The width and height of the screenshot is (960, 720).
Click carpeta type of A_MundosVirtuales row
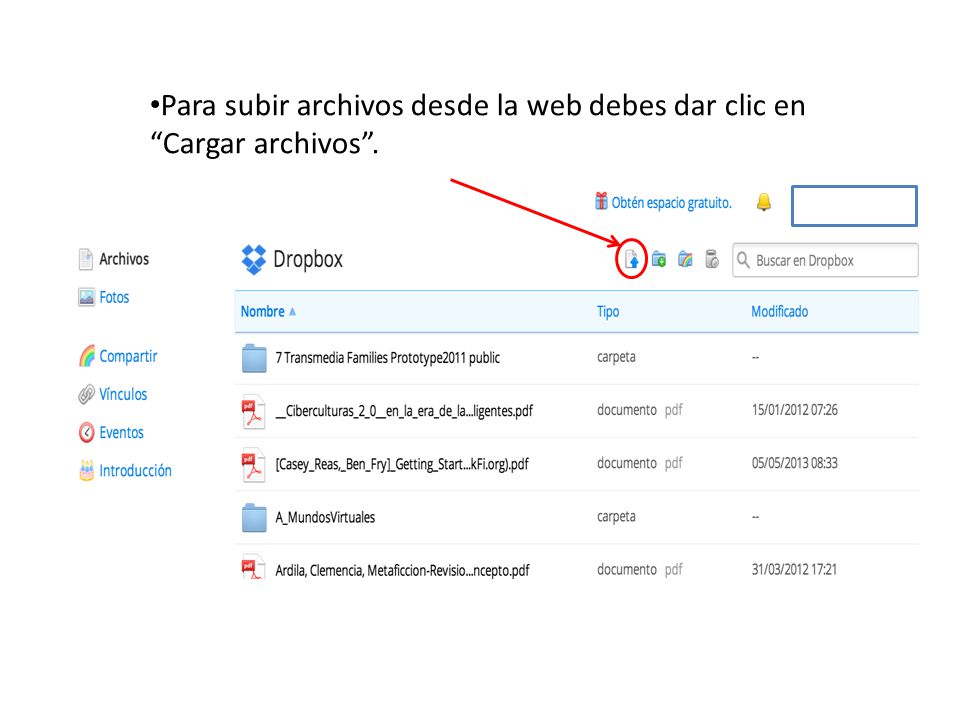pyautogui.click(x=616, y=517)
